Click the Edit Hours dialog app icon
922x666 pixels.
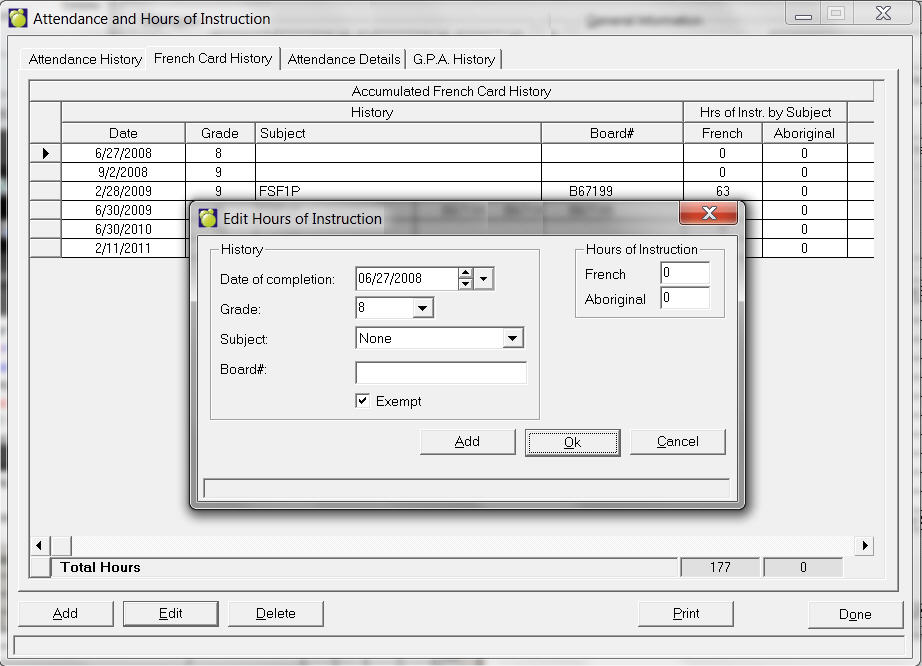click(208, 218)
